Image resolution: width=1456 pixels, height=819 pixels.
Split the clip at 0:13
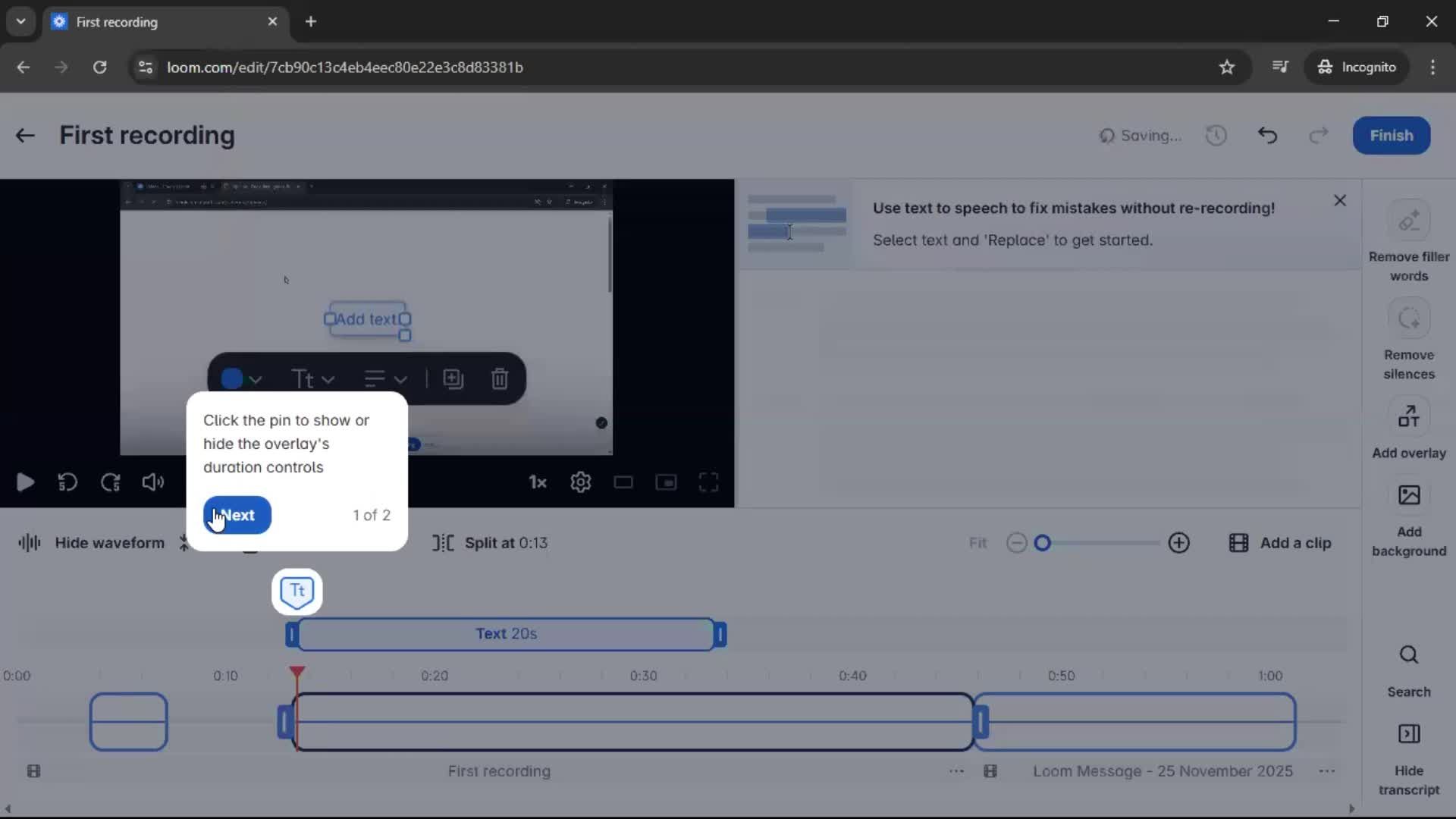point(489,543)
